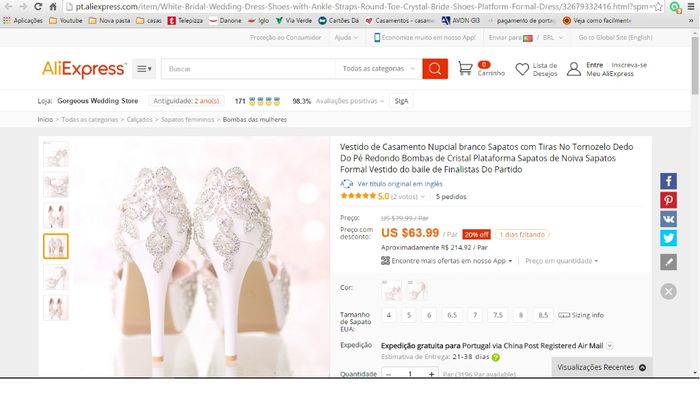Viewport: 700px width, 393px height.
Task: Open the Chrome menu icon
Action: [x=691, y=7]
